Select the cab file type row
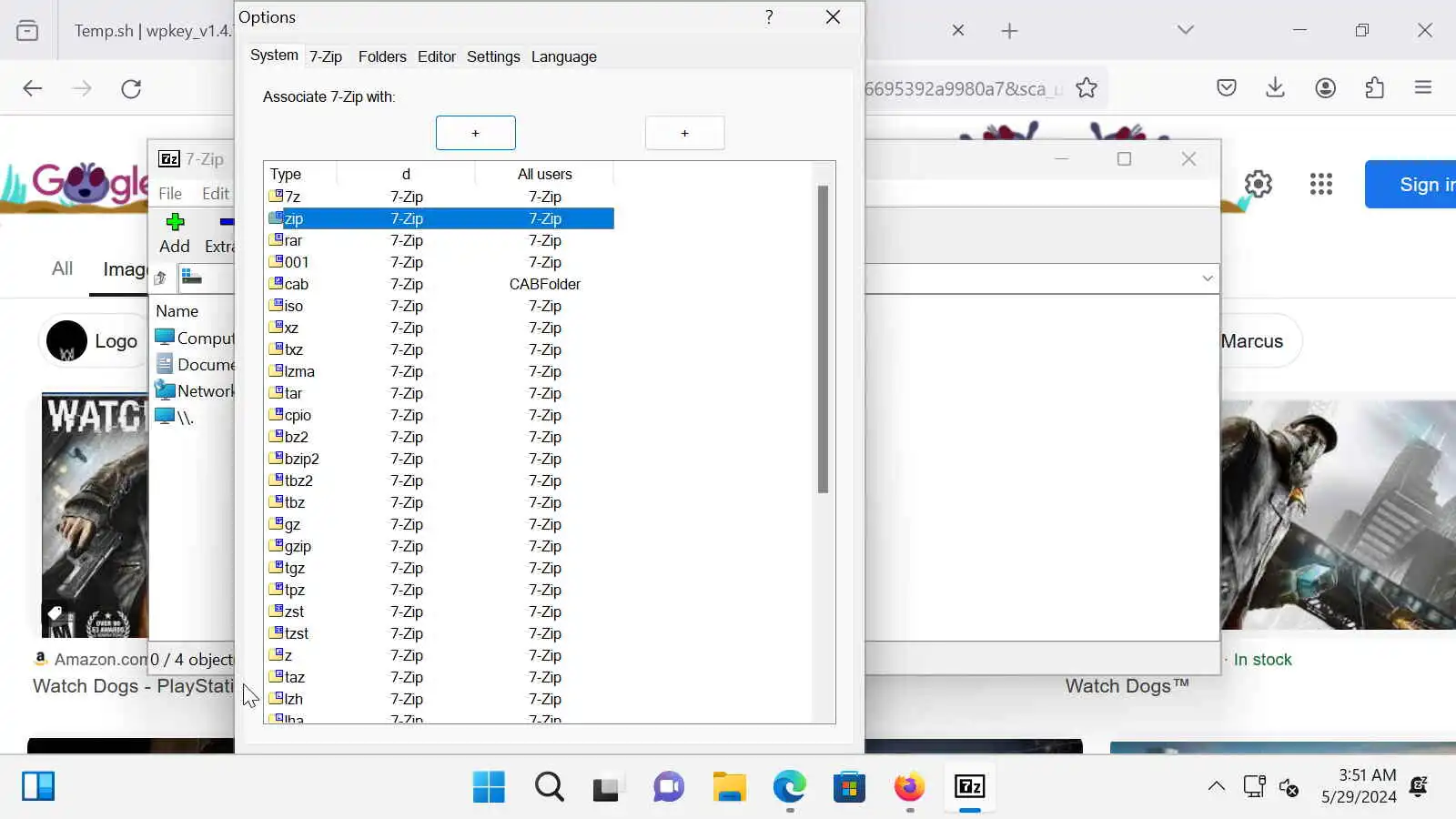 tap(440, 284)
